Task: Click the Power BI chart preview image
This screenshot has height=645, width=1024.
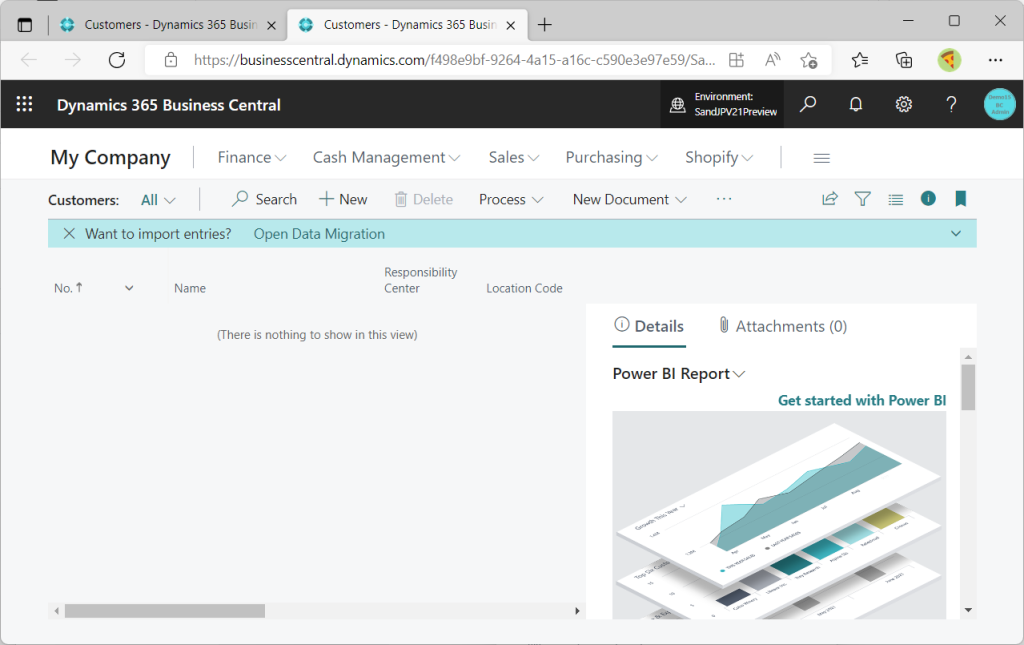Action: tap(779, 514)
